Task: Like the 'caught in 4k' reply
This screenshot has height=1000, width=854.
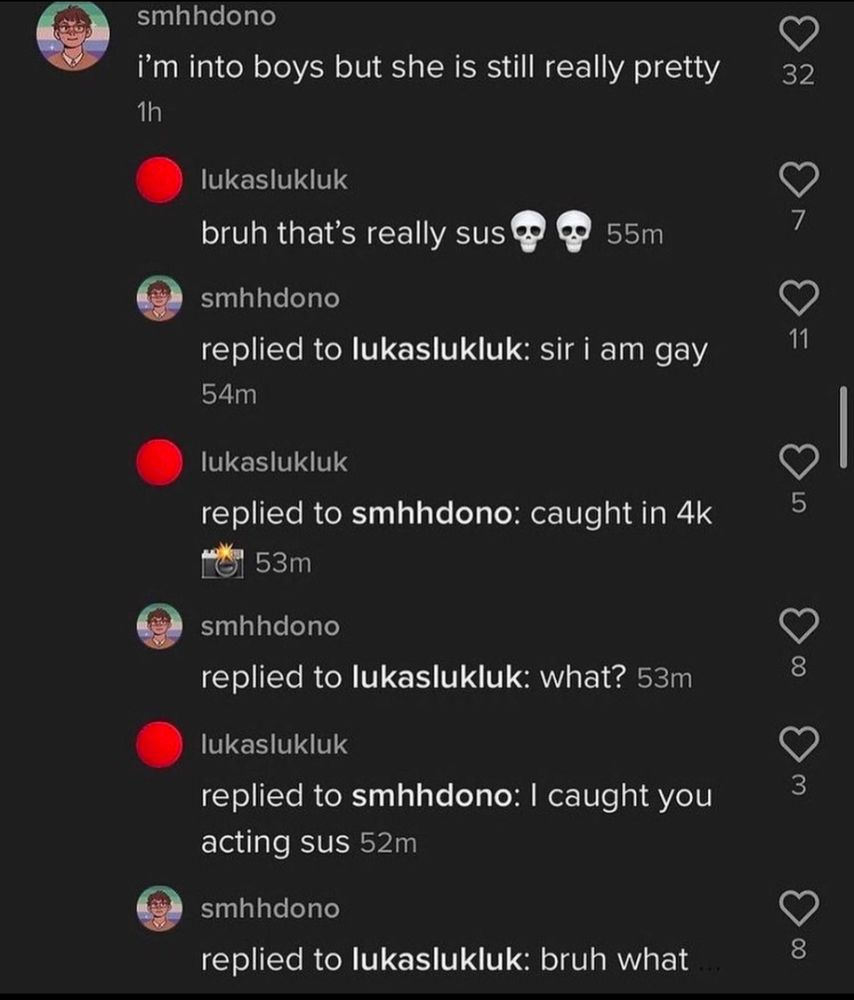Action: (799, 462)
